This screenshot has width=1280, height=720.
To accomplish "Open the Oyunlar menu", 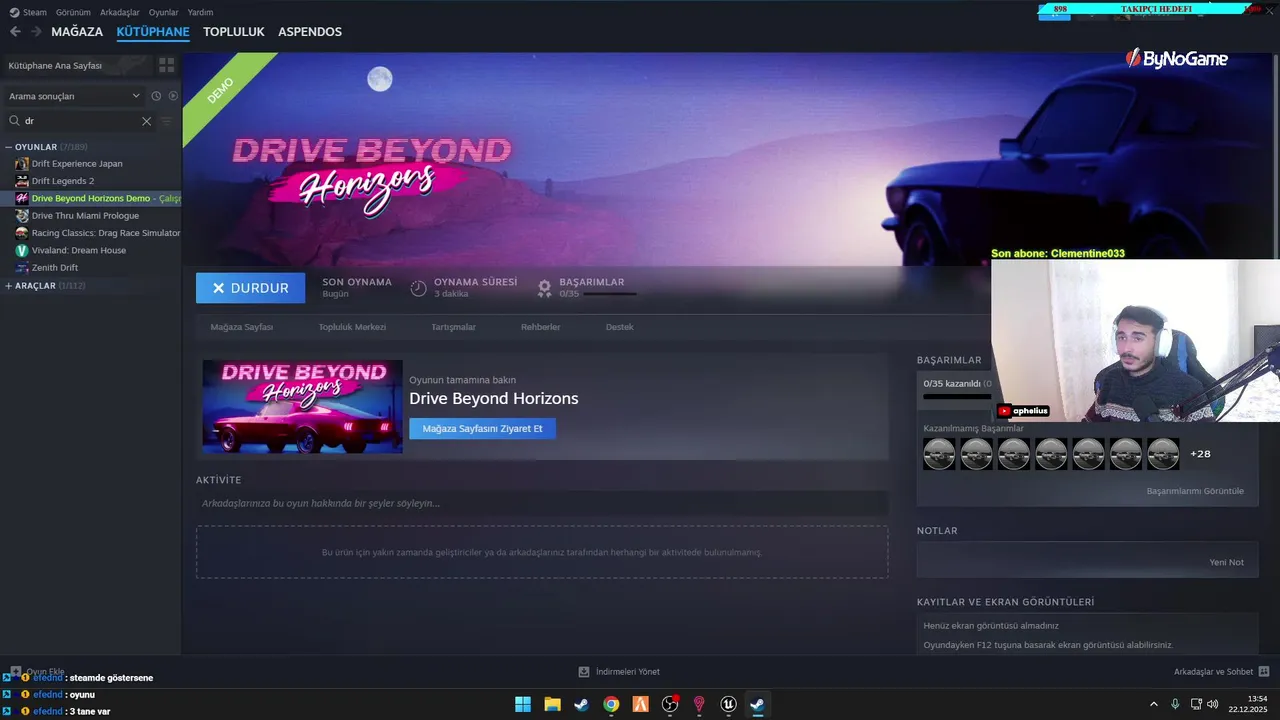I will click(164, 12).
